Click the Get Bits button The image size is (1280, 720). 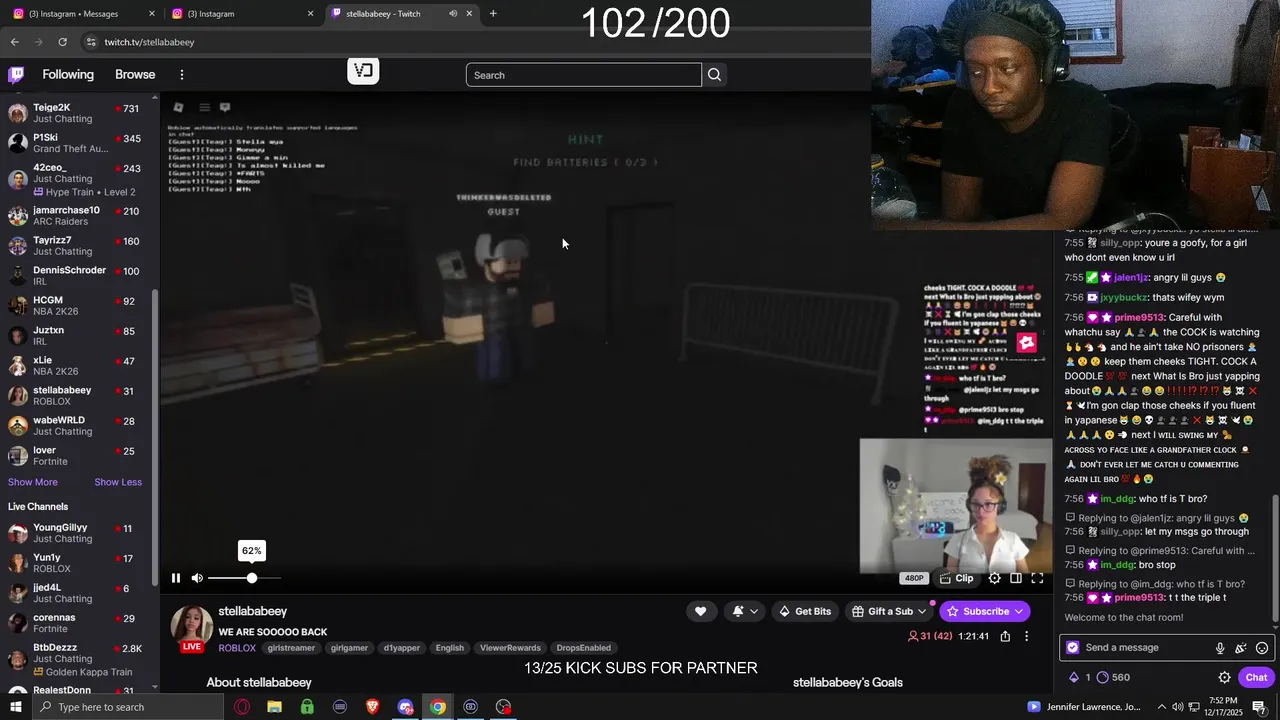[805, 611]
